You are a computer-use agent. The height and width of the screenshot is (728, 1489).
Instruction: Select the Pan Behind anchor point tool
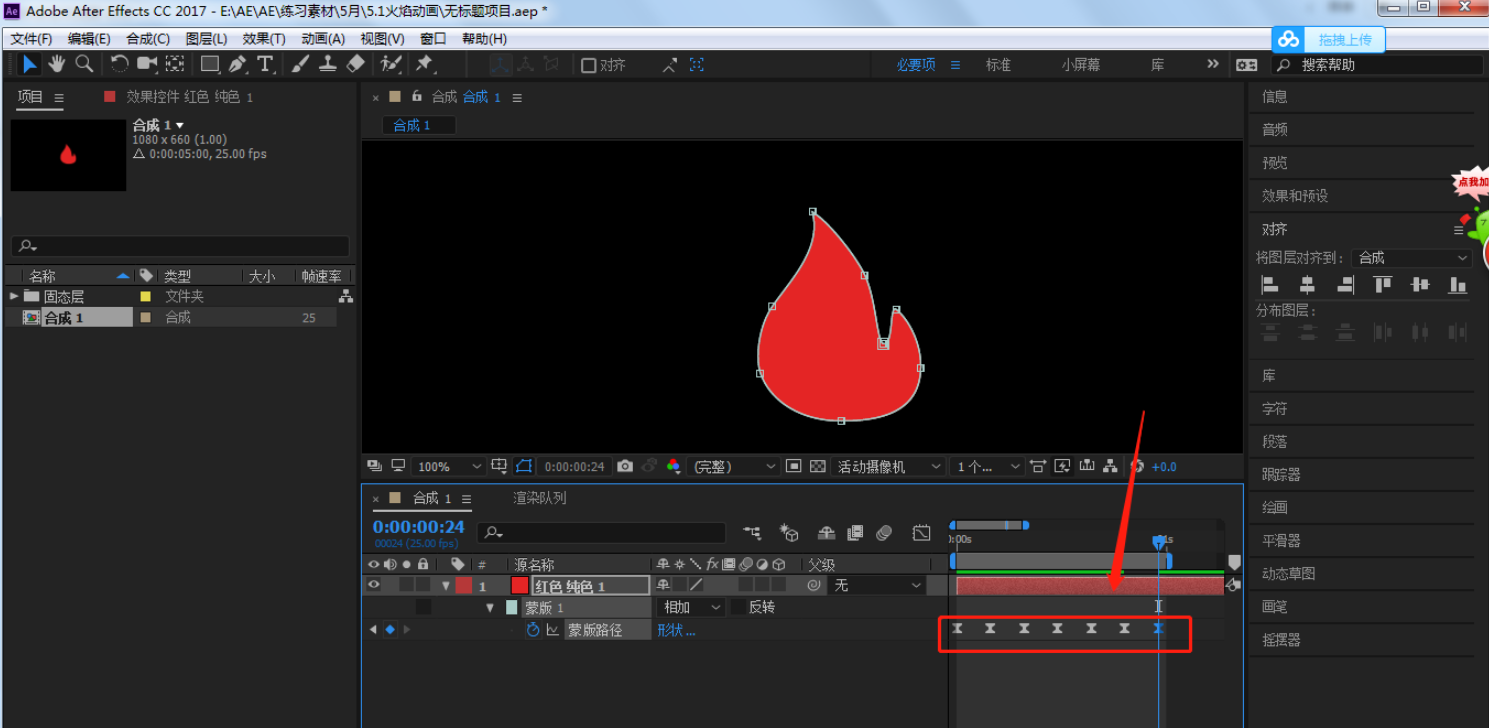point(175,64)
